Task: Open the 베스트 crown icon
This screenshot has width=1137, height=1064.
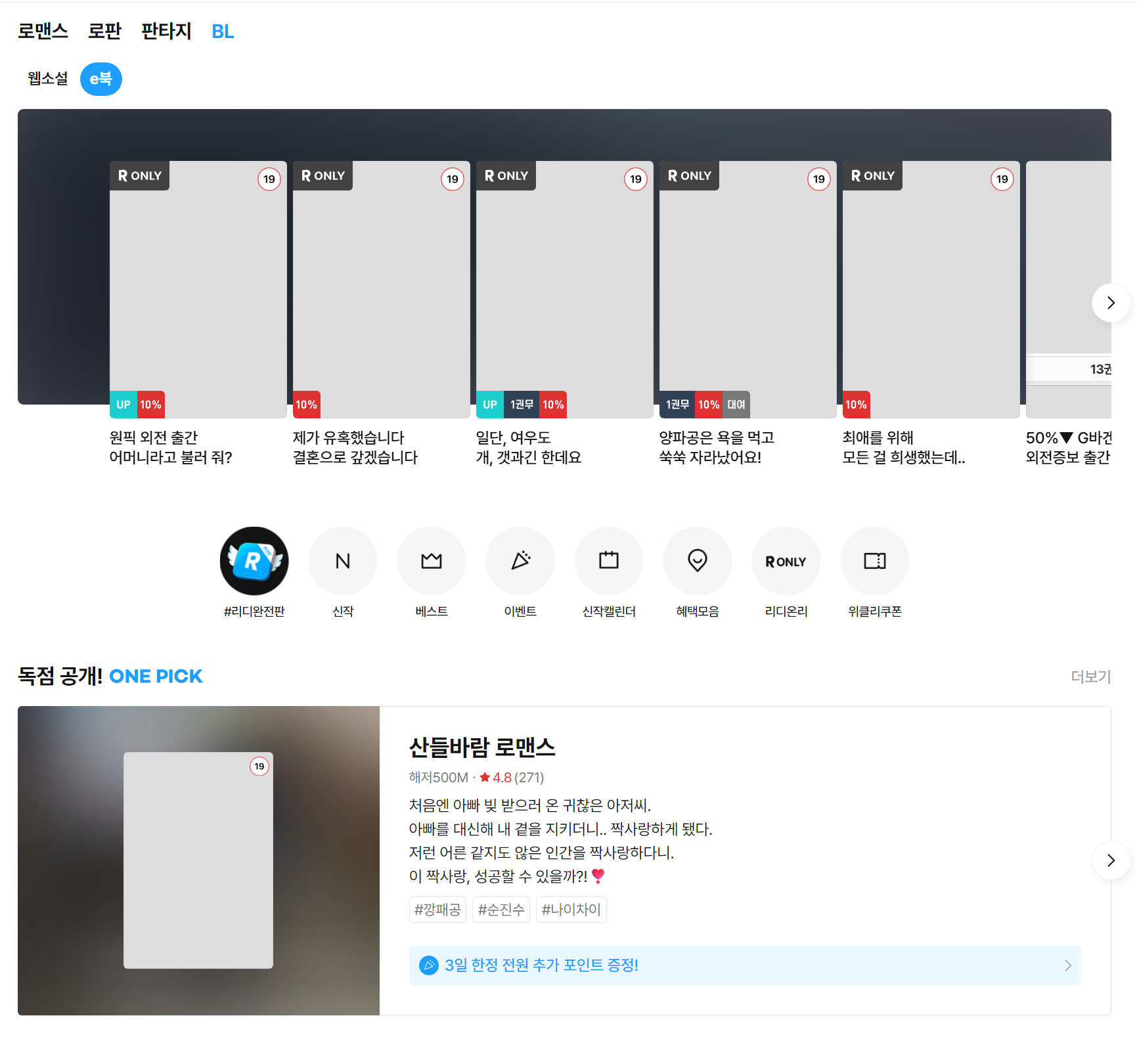Action: point(432,561)
